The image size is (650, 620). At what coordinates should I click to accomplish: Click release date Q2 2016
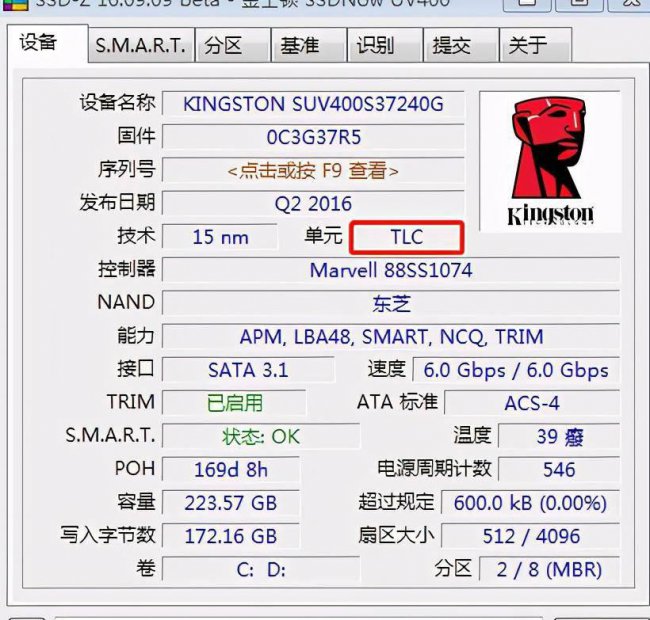313,203
